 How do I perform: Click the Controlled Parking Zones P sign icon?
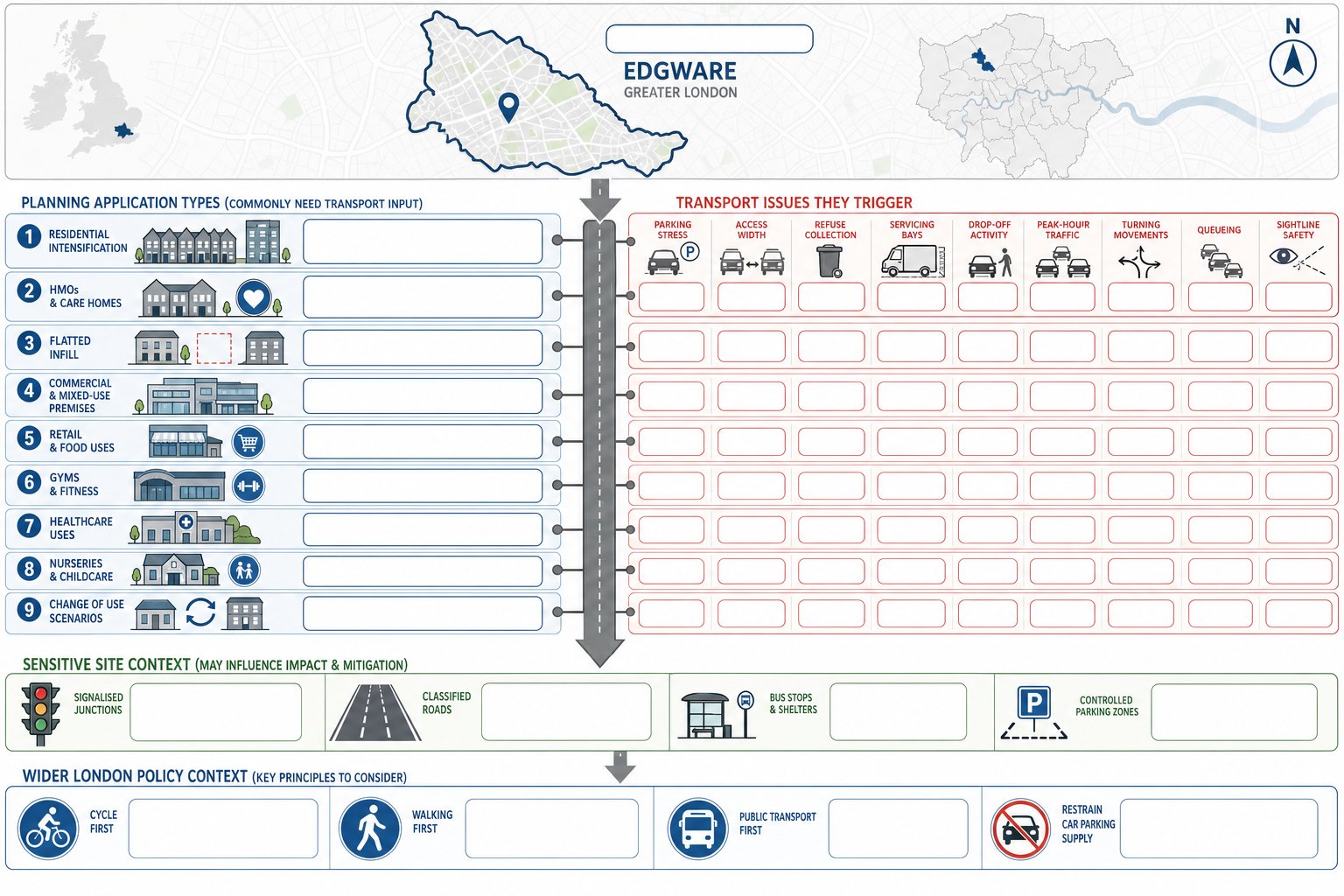tap(1034, 713)
